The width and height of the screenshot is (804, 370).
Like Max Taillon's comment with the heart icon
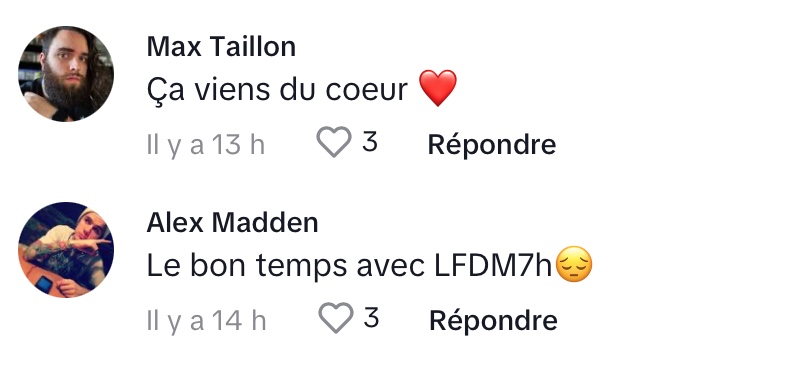[x=334, y=141]
